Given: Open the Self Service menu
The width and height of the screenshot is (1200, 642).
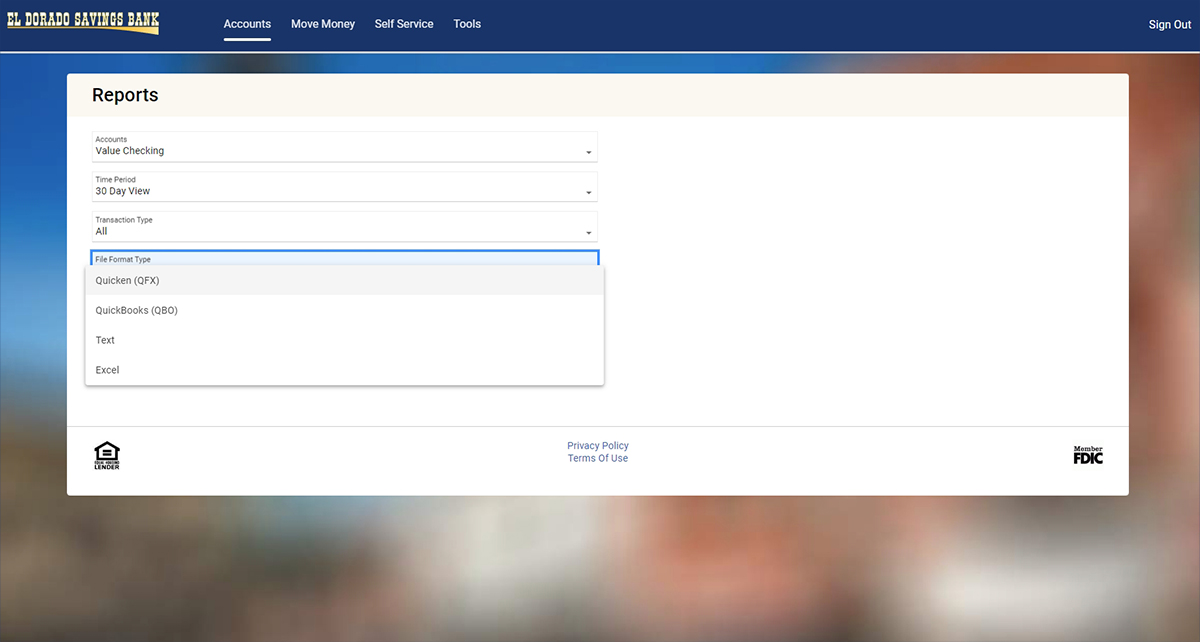Looking at the screenshot, I should tap(404, 24).
